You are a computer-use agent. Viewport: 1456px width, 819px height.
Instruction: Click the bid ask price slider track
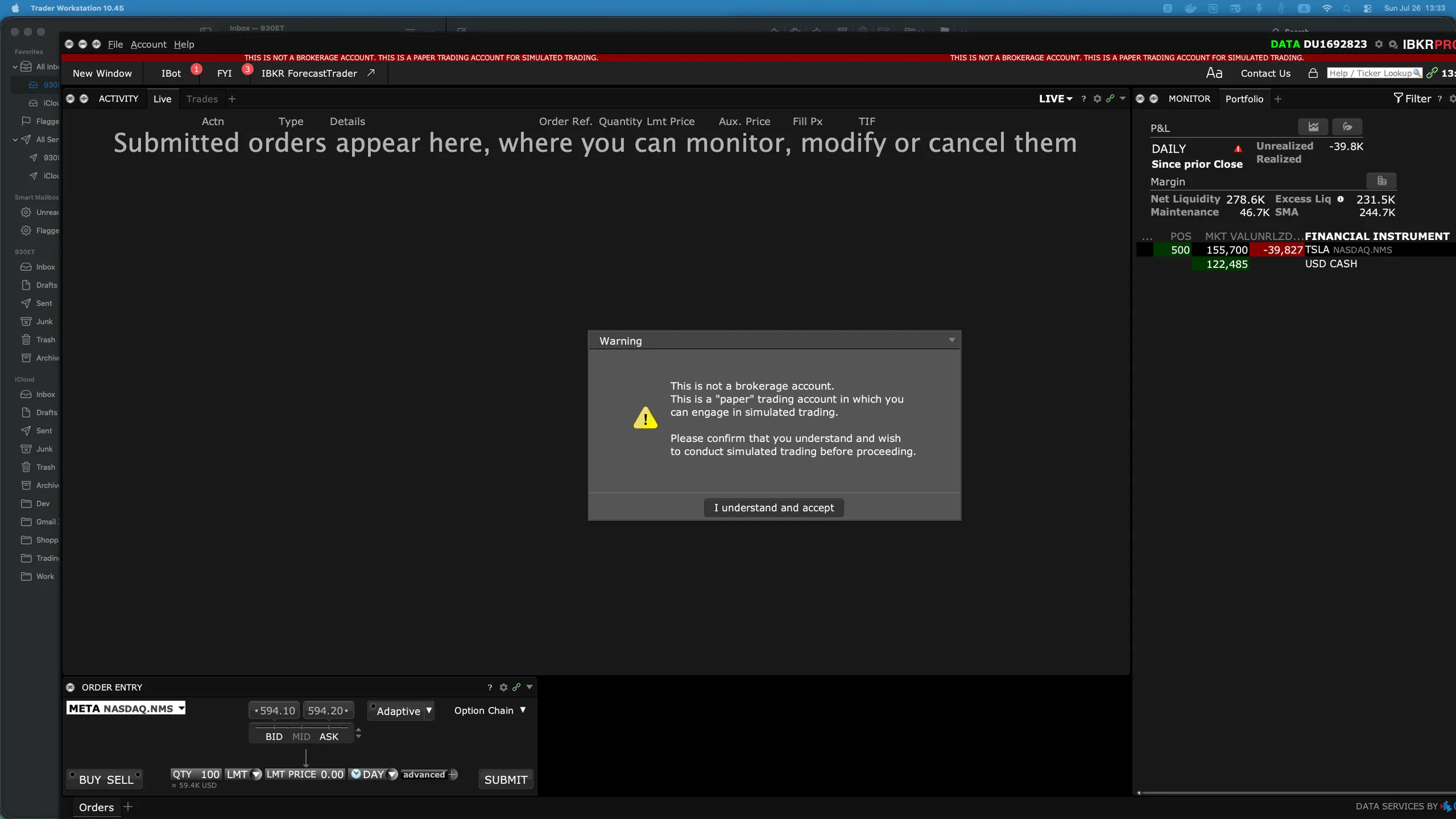[301, 726]
